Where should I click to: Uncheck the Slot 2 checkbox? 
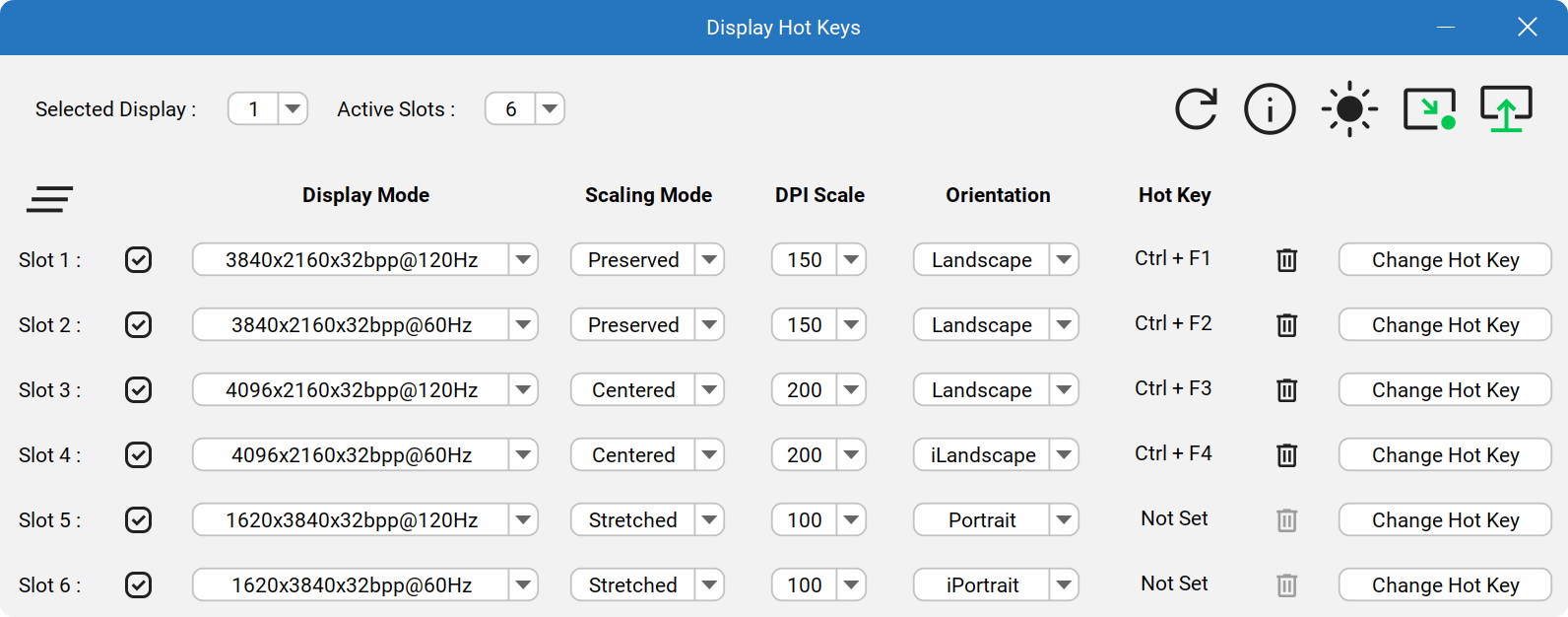click(139, 325)
